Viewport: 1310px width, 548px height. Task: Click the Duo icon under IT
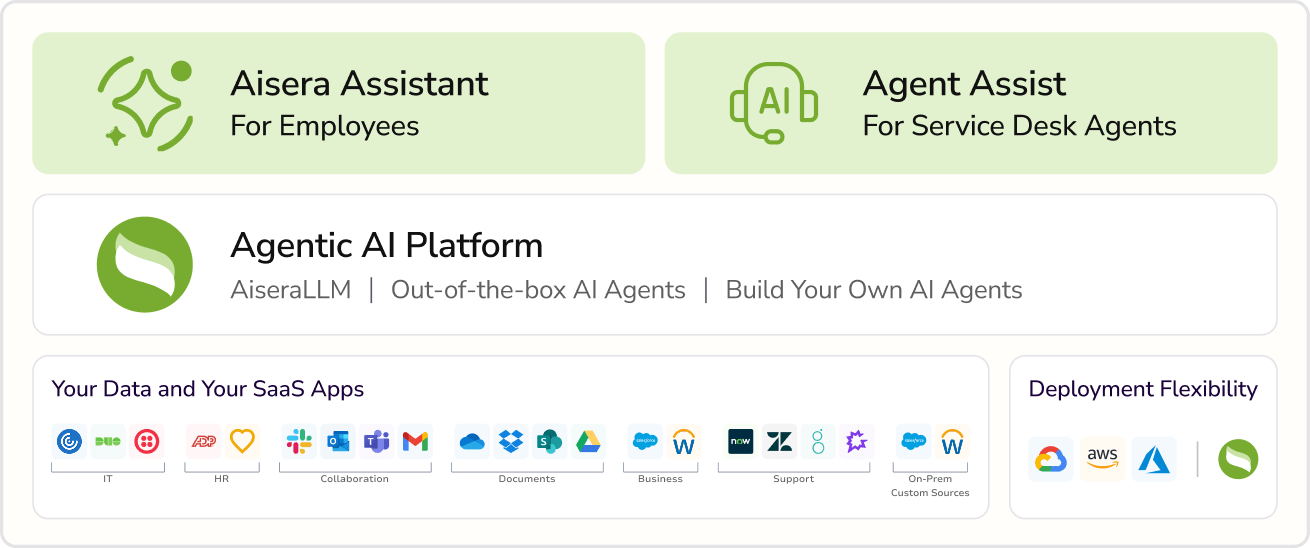point(108,441)
